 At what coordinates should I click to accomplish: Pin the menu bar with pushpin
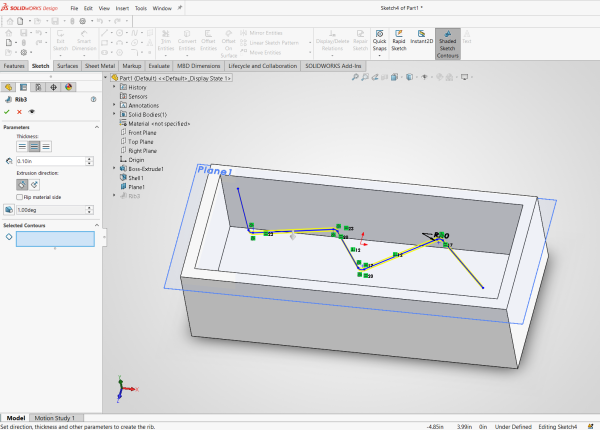click(x=179, y=8)
